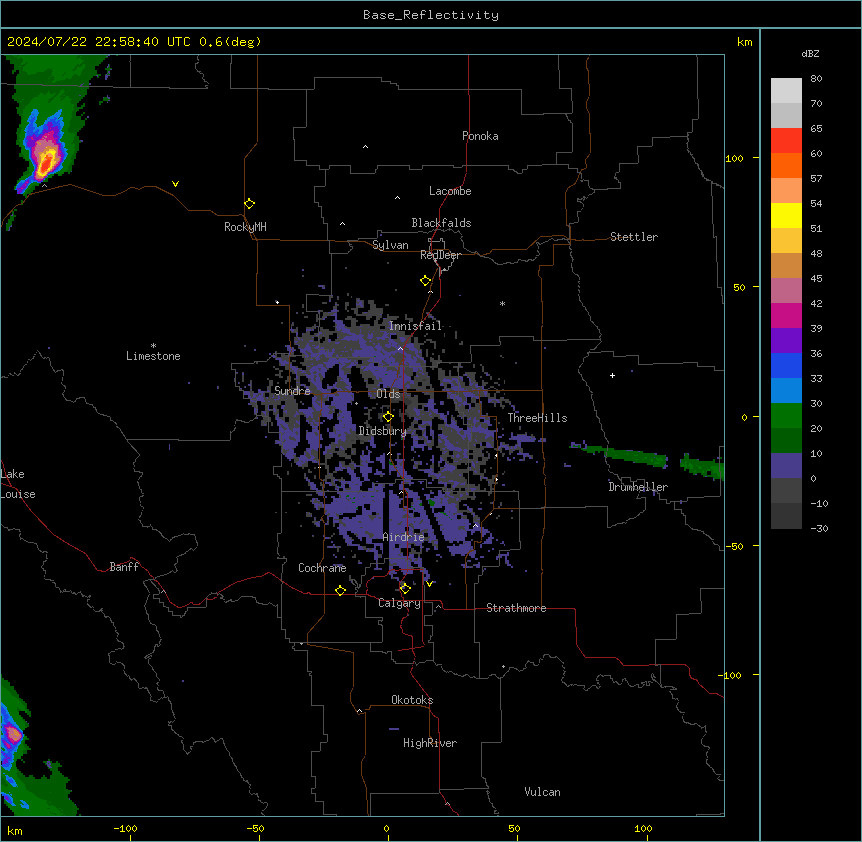Click the Didsbury label
This screenshot has height=842, width=862.
(382, 431)
